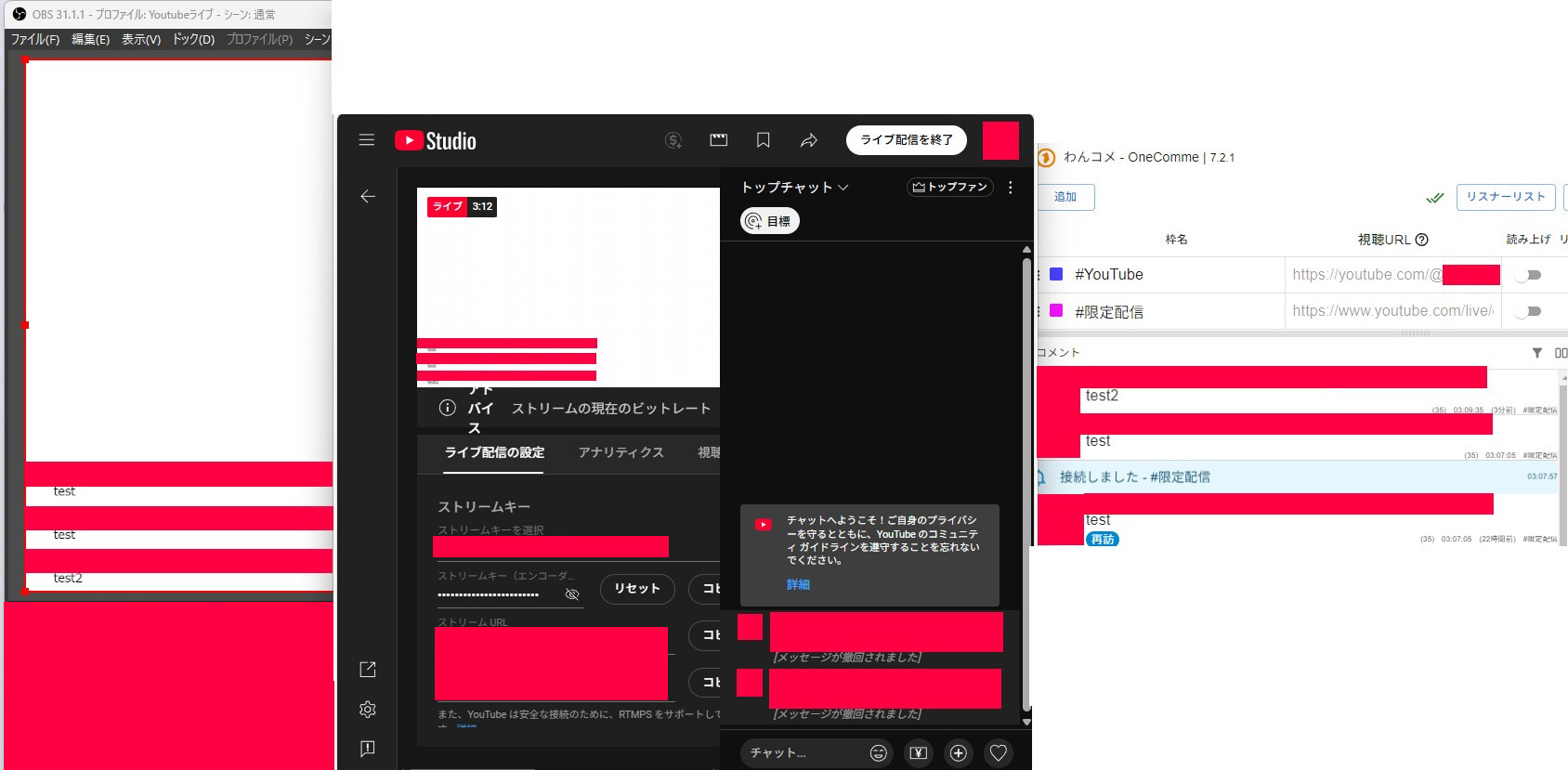Click the Super Chat yen icon

click(x=919, y=753)
